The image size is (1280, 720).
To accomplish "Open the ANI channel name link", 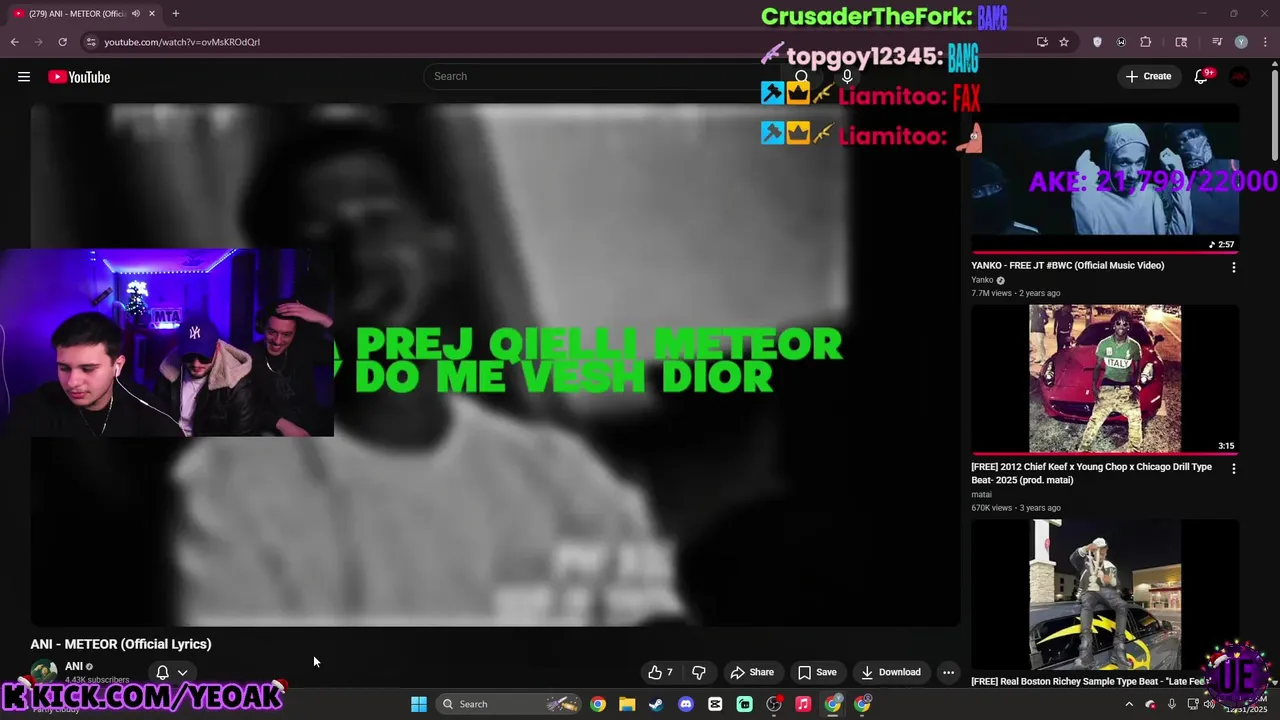I will [x=74, y=666].
